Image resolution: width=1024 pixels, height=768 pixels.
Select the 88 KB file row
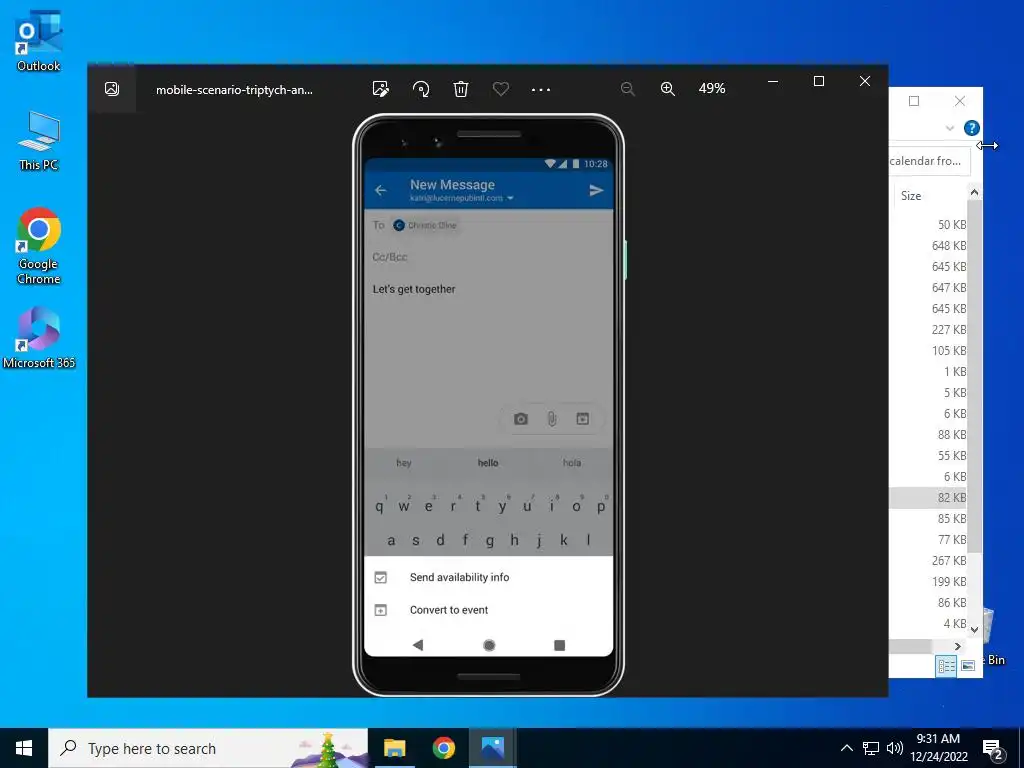[x=928, y=434]
